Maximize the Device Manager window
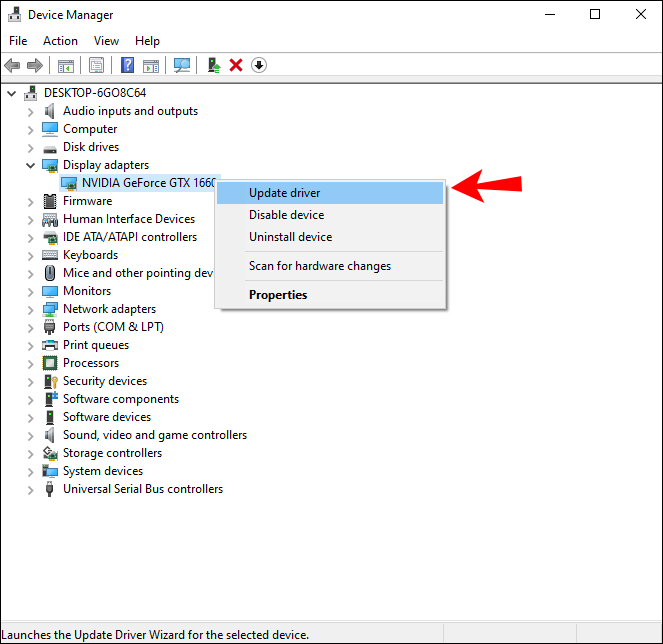663x644 pixels. tap(595, 14)
